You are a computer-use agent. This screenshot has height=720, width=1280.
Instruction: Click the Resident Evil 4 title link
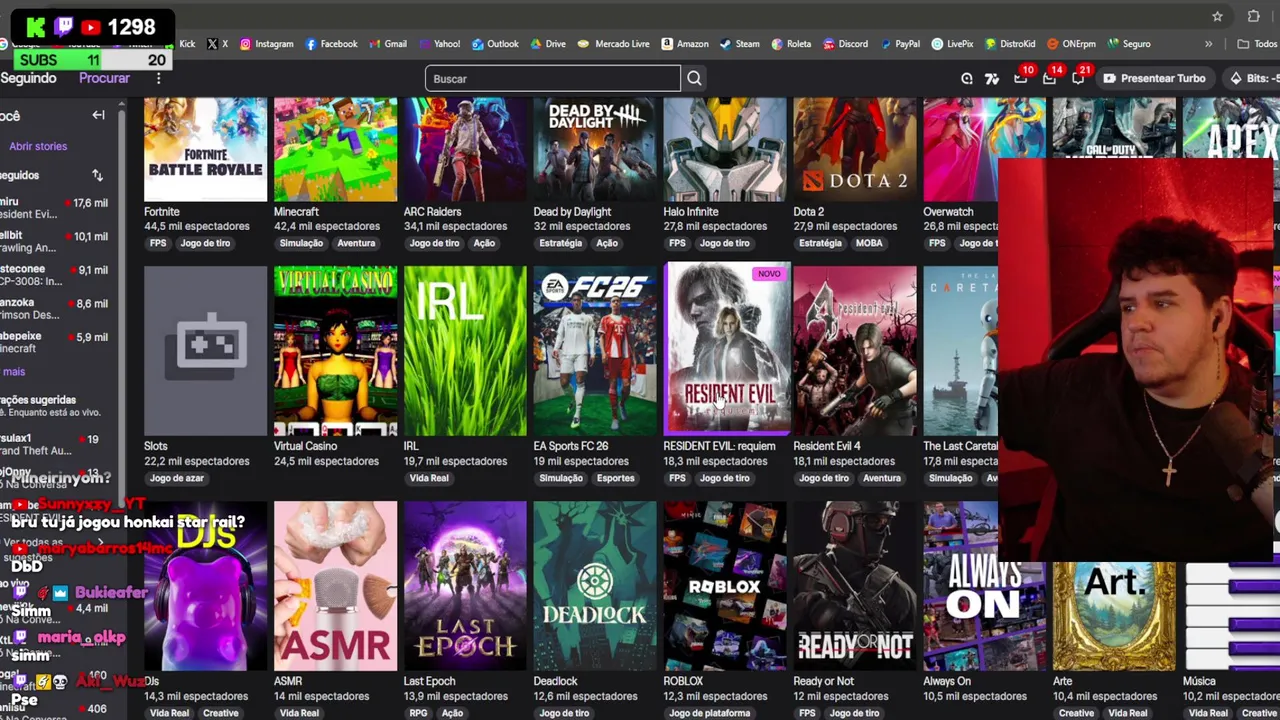(x=826, y=446)
